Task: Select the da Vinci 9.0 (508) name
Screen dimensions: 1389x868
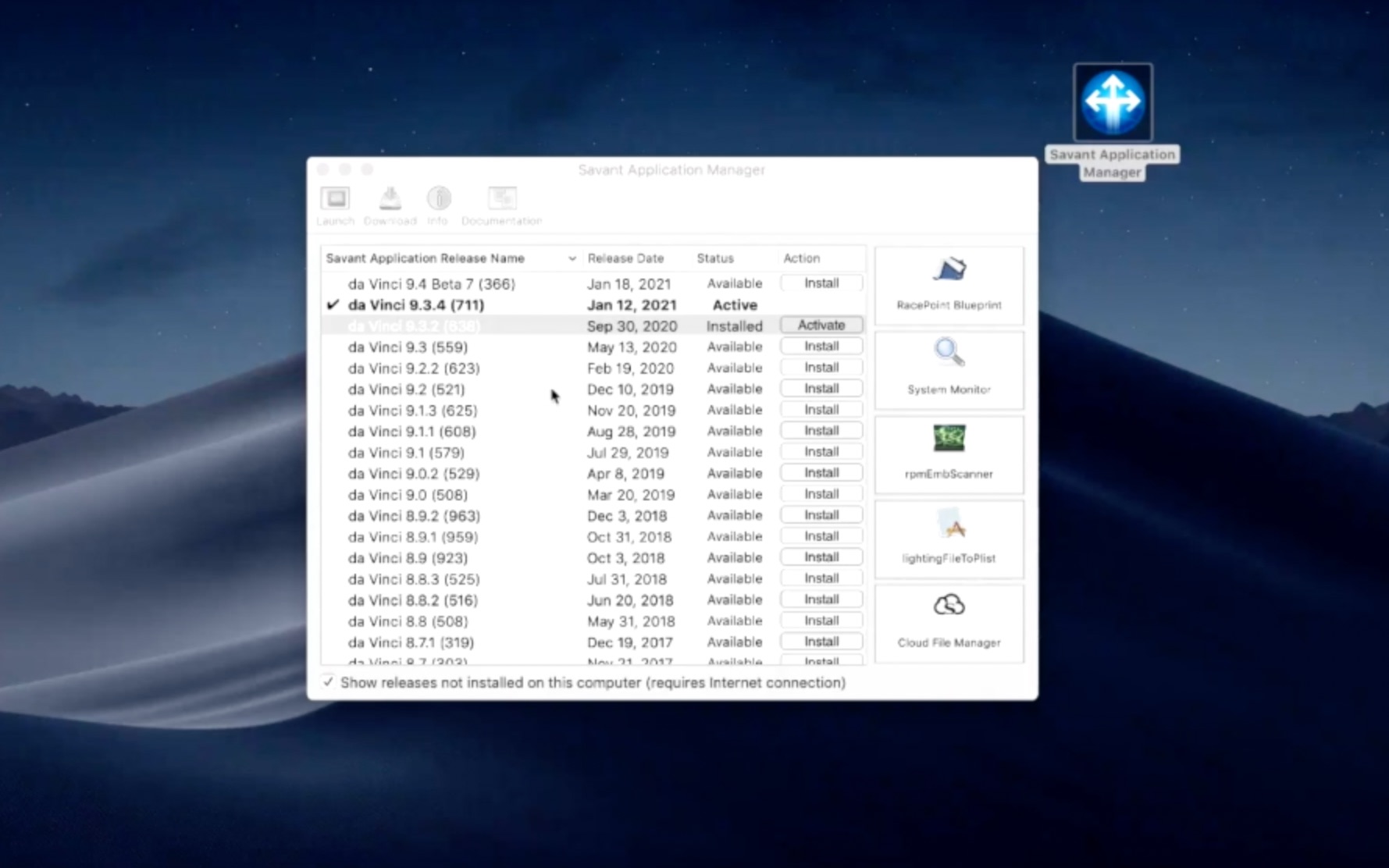Action: tap(408, 494)
